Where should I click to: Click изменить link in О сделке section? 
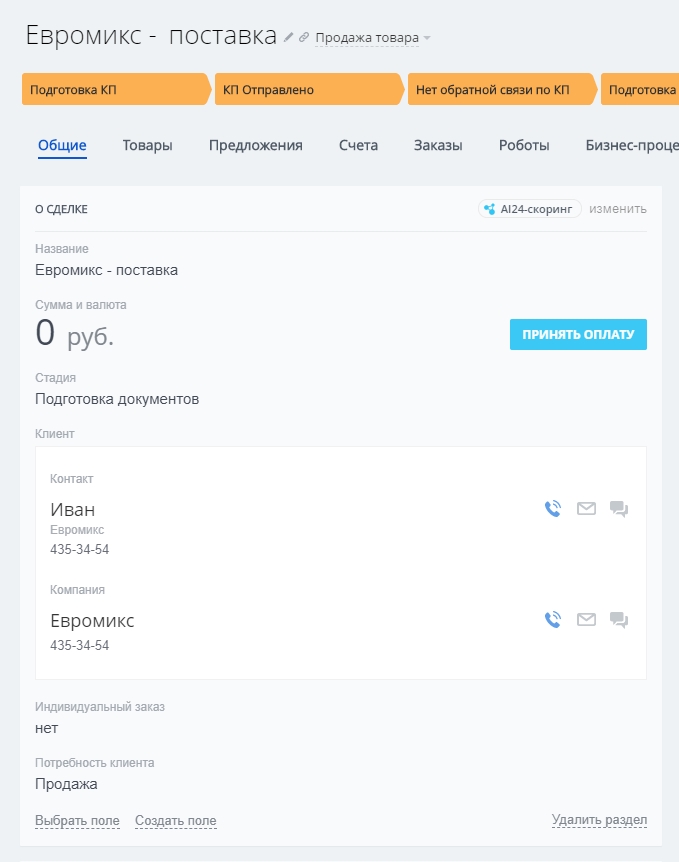pos(618,209)
